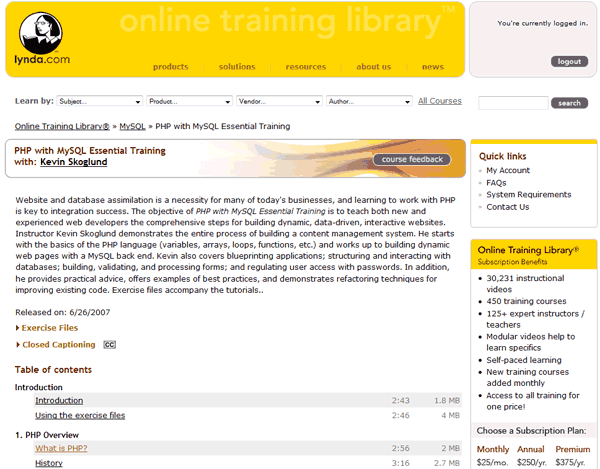This screenshot has width=600, height=469.
Task: Go to Online Training Library breadcrumb
Action: point(62,126)
